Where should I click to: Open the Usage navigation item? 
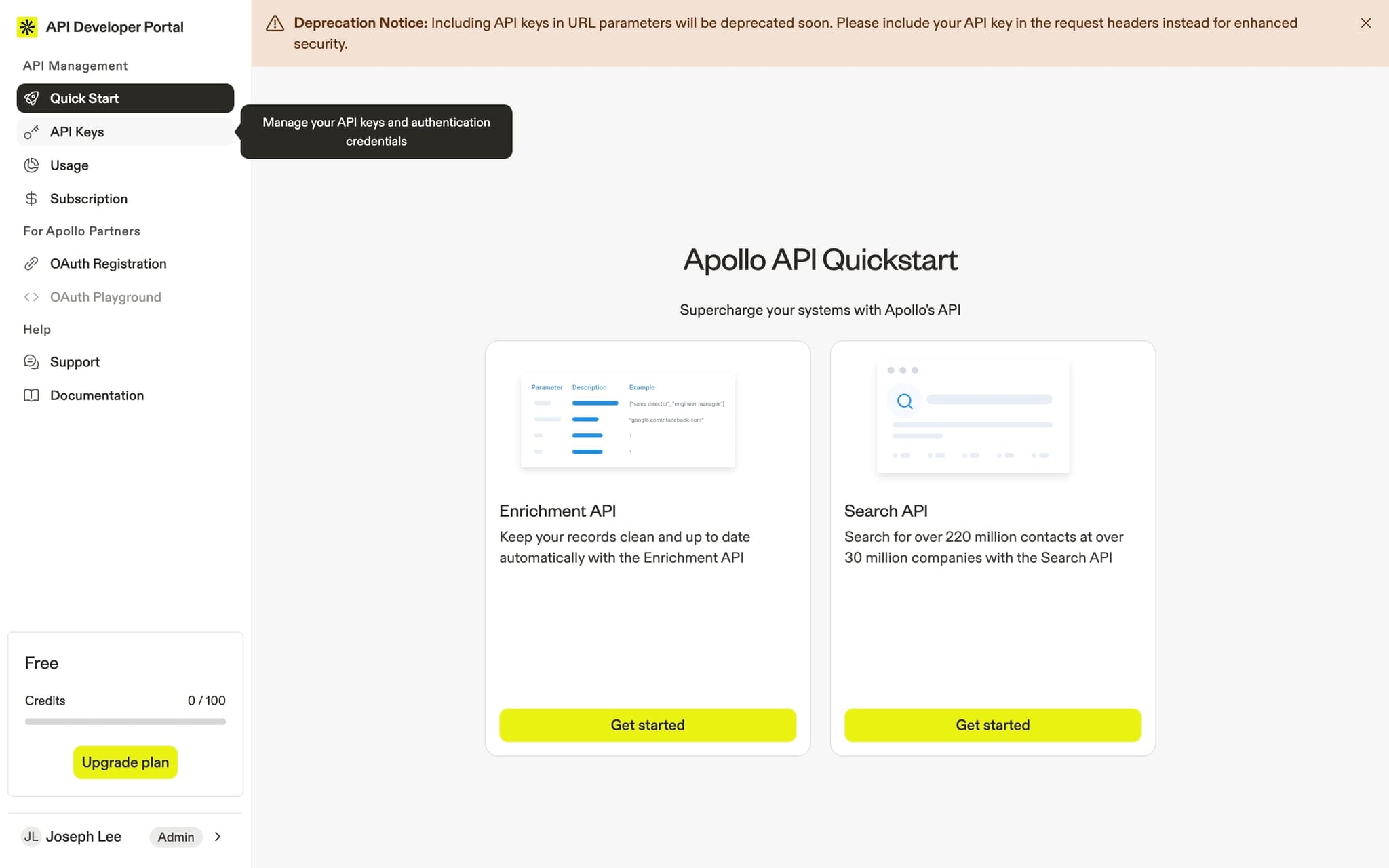(69, 165)
